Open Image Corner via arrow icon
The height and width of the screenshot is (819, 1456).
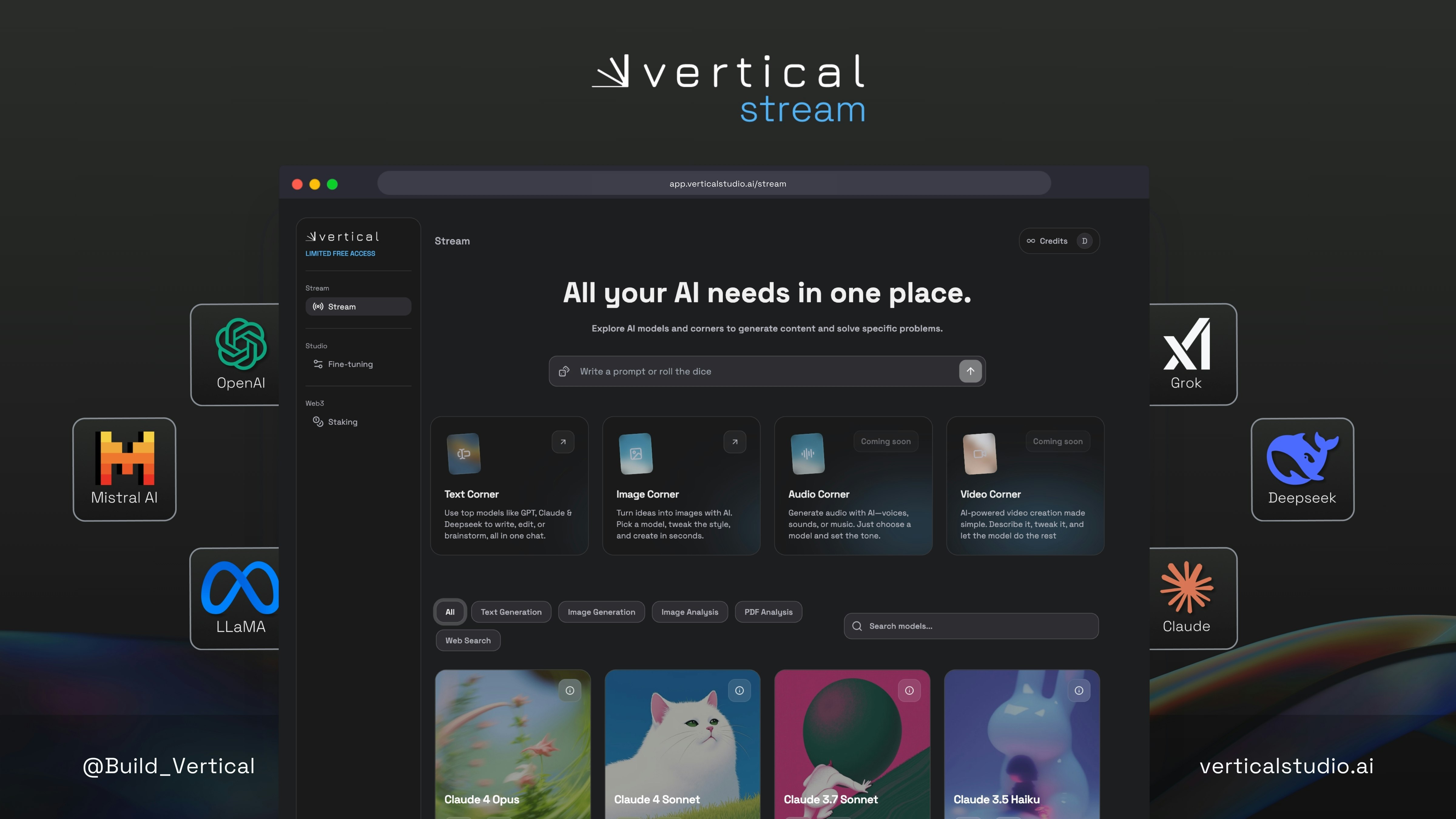pyautogui.click(x=735, y=442)
